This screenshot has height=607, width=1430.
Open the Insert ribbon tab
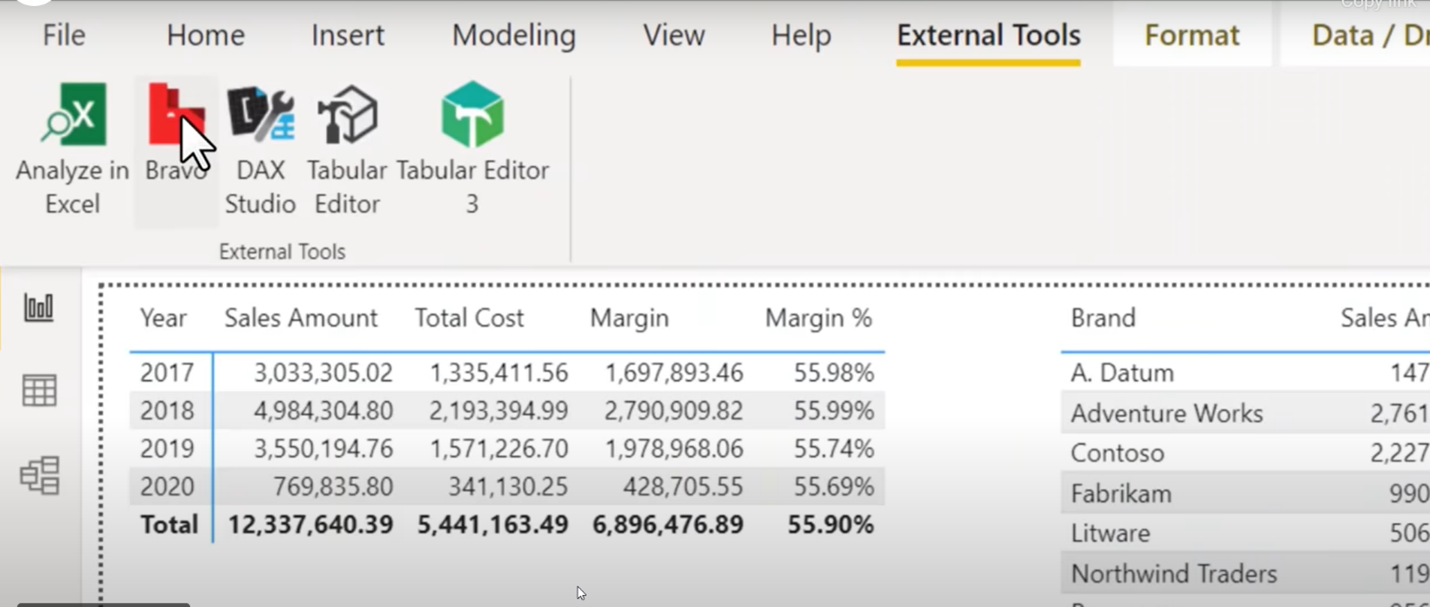(x=347, y=35)
